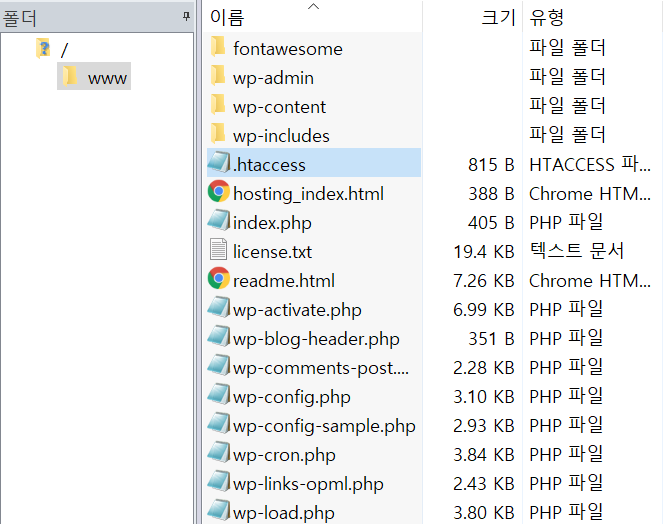This screenshot has height=524, width=665.
Task: Click the wp-activate.php file icon
Action: pyautogui.click(x=219, y=307)
